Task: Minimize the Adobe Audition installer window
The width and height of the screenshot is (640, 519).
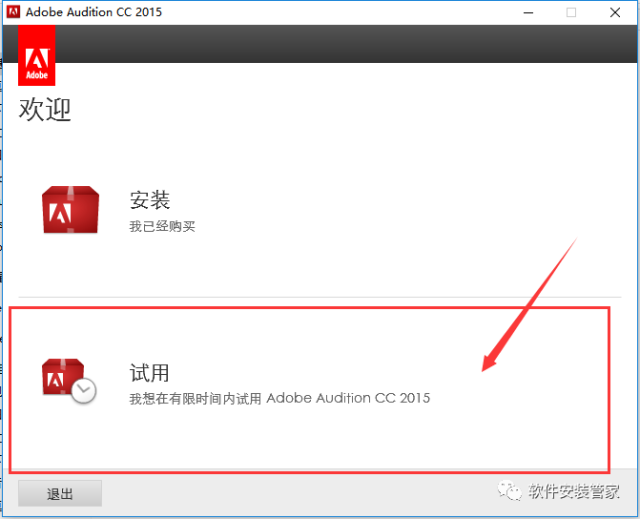Action: [x=527, y=12]
